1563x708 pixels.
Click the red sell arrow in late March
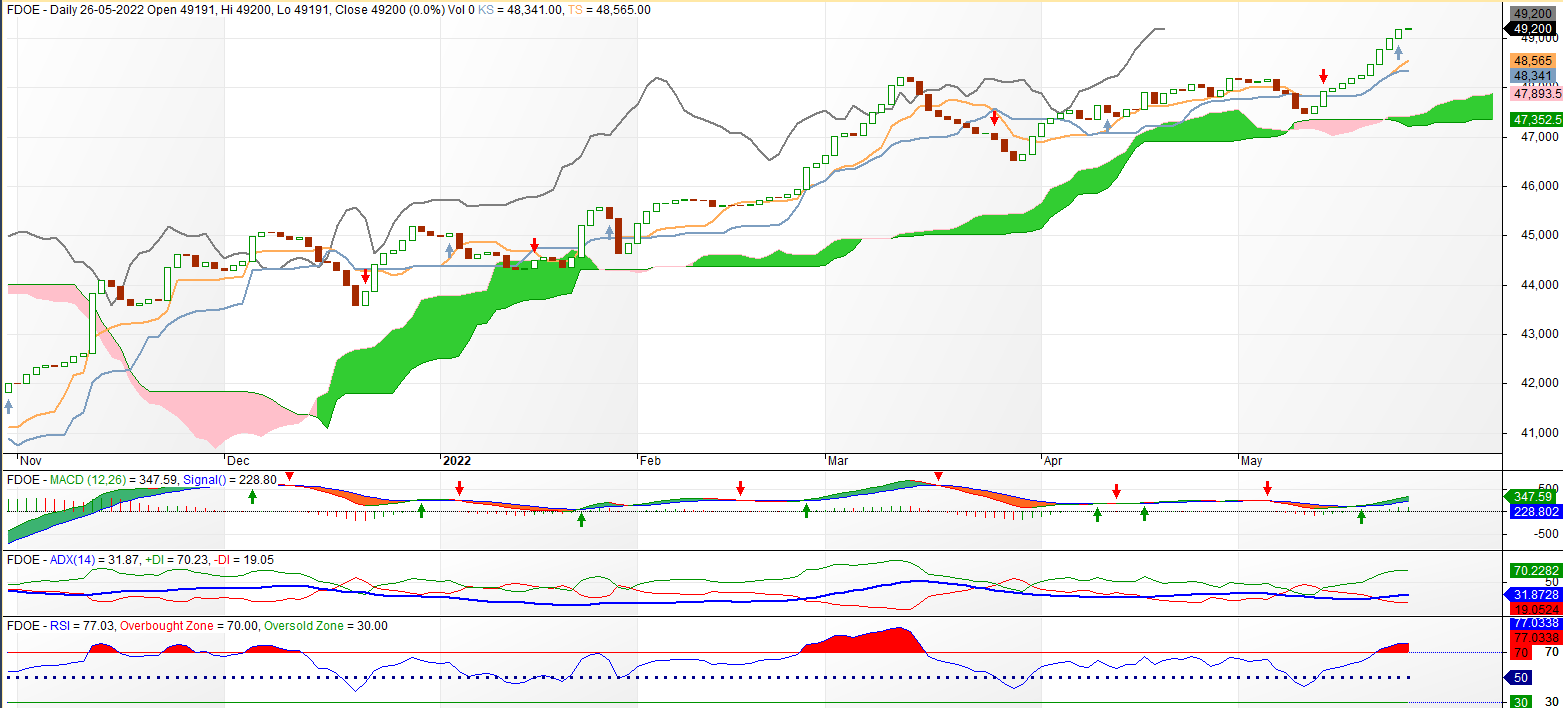tap(994, 118)
